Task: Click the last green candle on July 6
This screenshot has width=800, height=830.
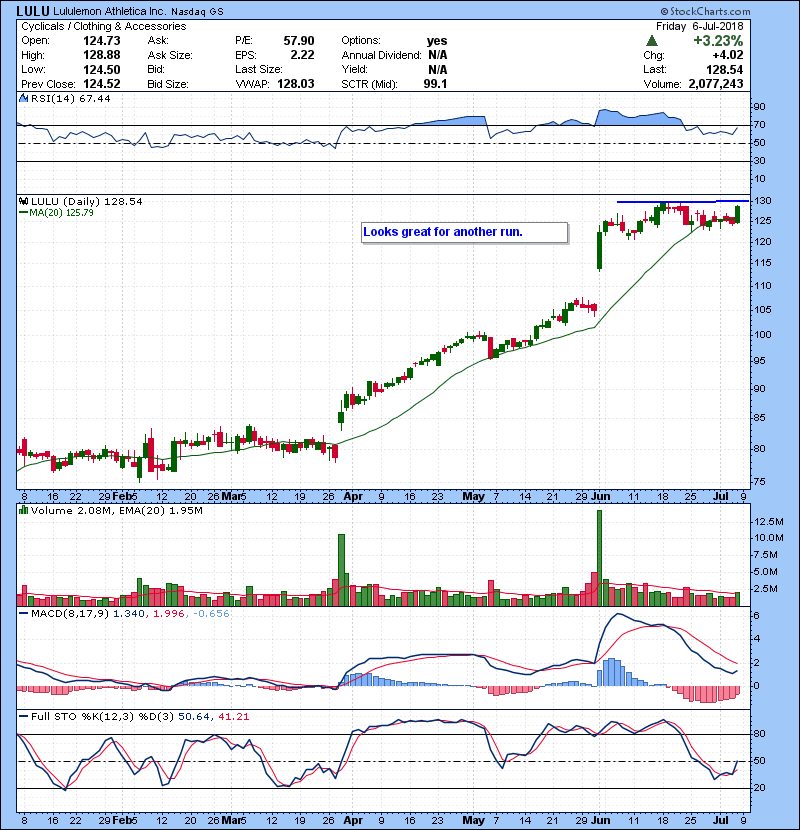Action: (738, 214)
